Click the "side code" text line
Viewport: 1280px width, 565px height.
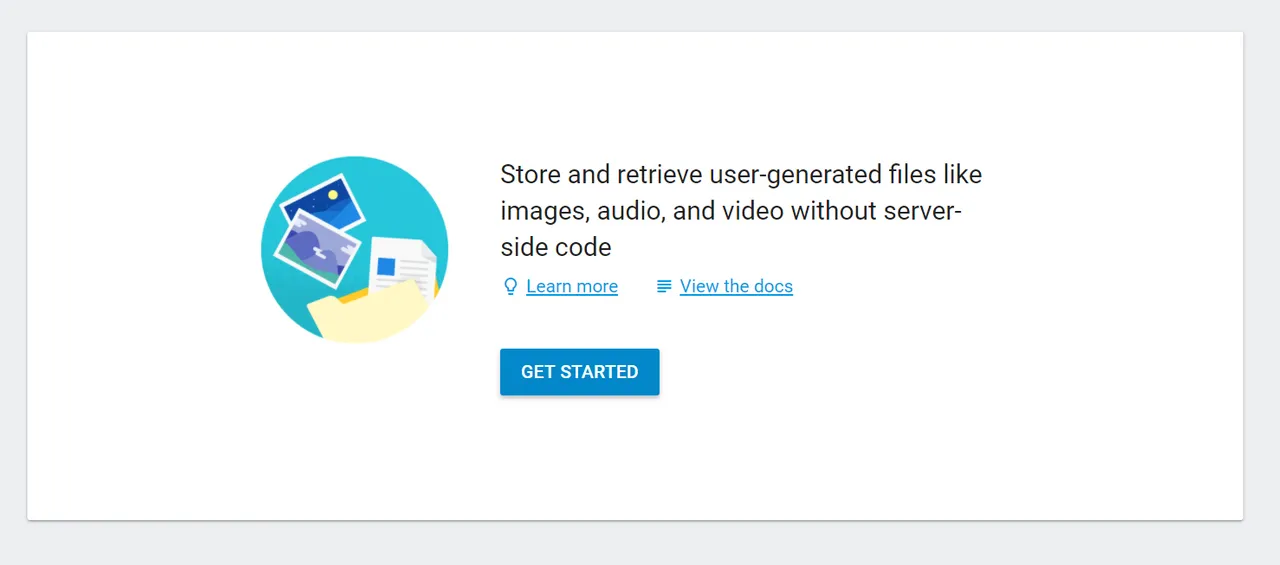tap(555, 247)
